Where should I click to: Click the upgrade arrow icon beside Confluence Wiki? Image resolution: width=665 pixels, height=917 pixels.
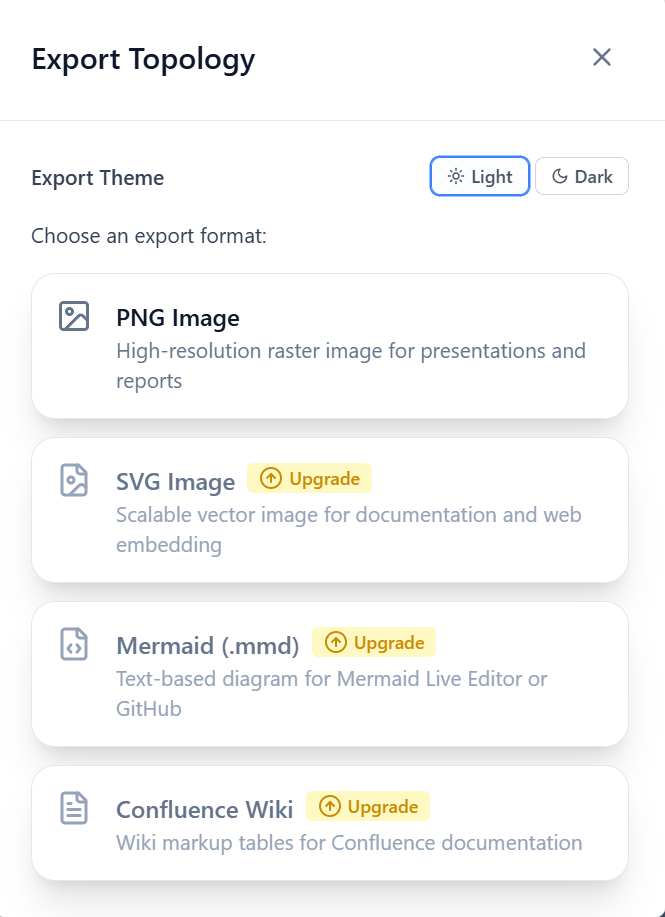tap(329, 807)
